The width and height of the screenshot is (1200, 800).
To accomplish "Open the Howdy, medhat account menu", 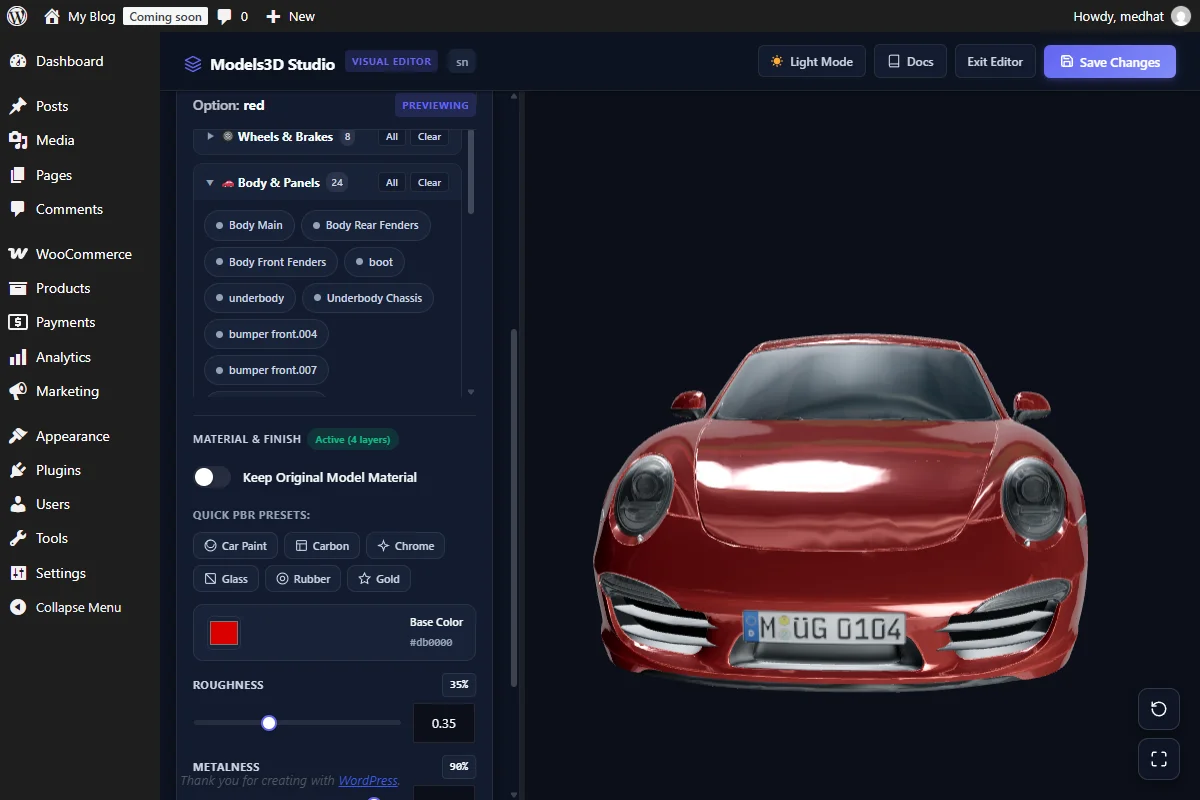I will (1131, 16).
